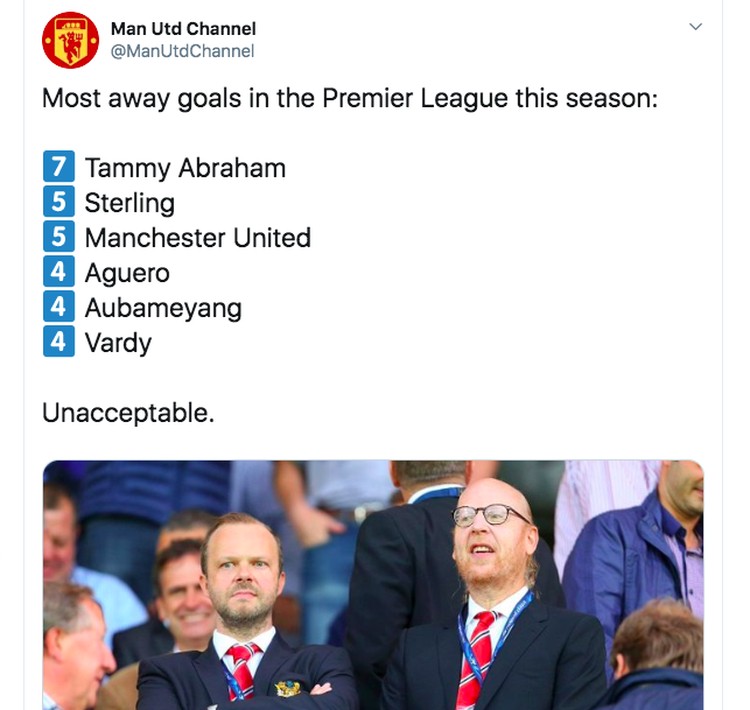
Task: Open the Man Utd Channel display name
Action: 183,29
